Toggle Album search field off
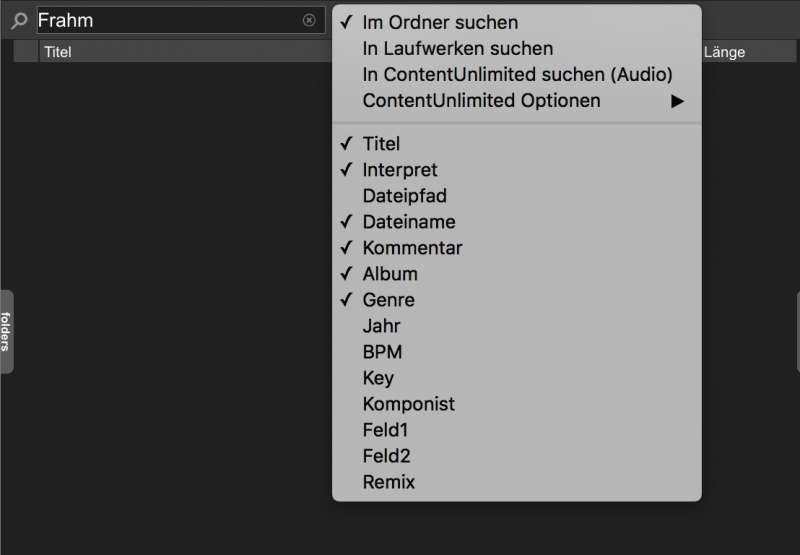Screen dimensions: 800x555 (x=516, y=274)
